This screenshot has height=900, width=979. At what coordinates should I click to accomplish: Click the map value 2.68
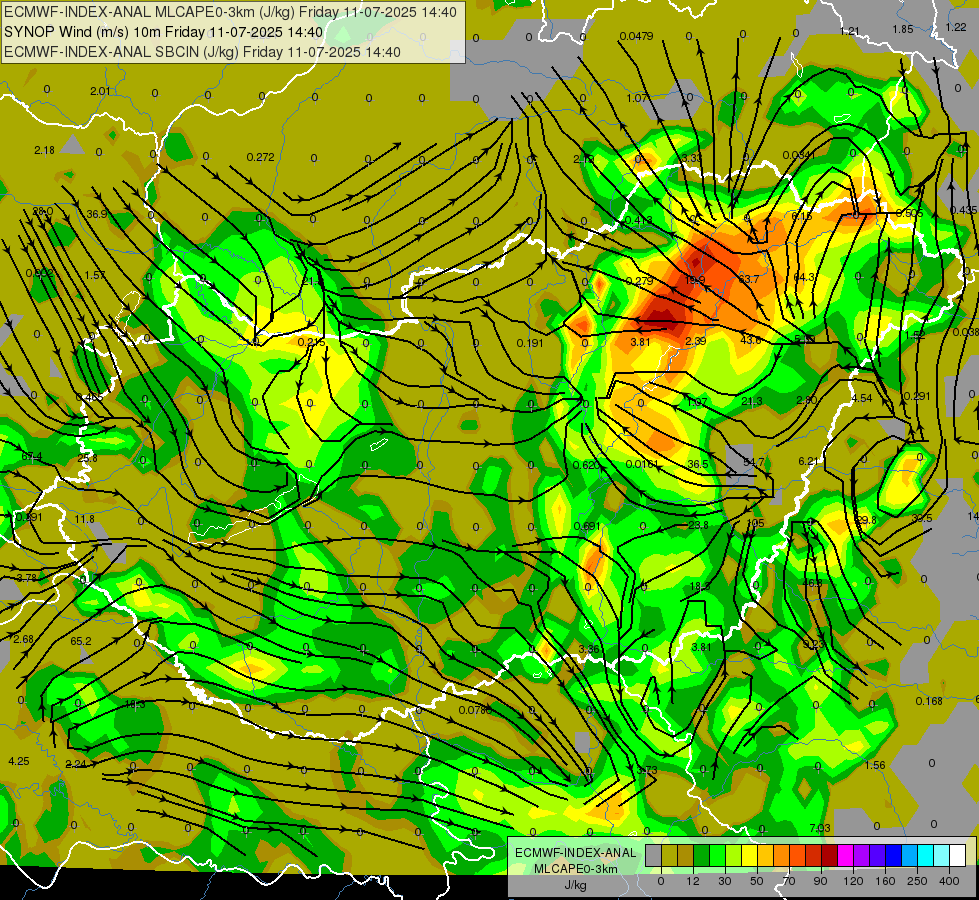click(23, 639)
